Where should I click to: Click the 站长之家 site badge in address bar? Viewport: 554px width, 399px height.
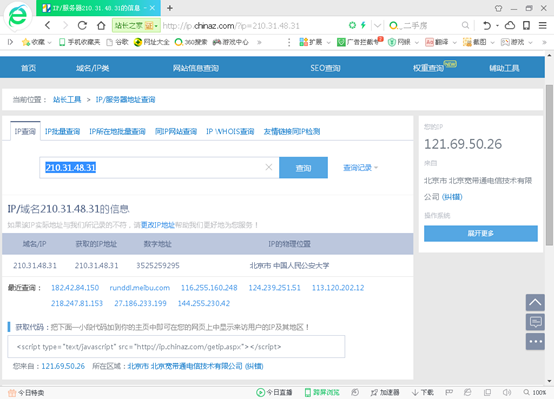[136, 25]
